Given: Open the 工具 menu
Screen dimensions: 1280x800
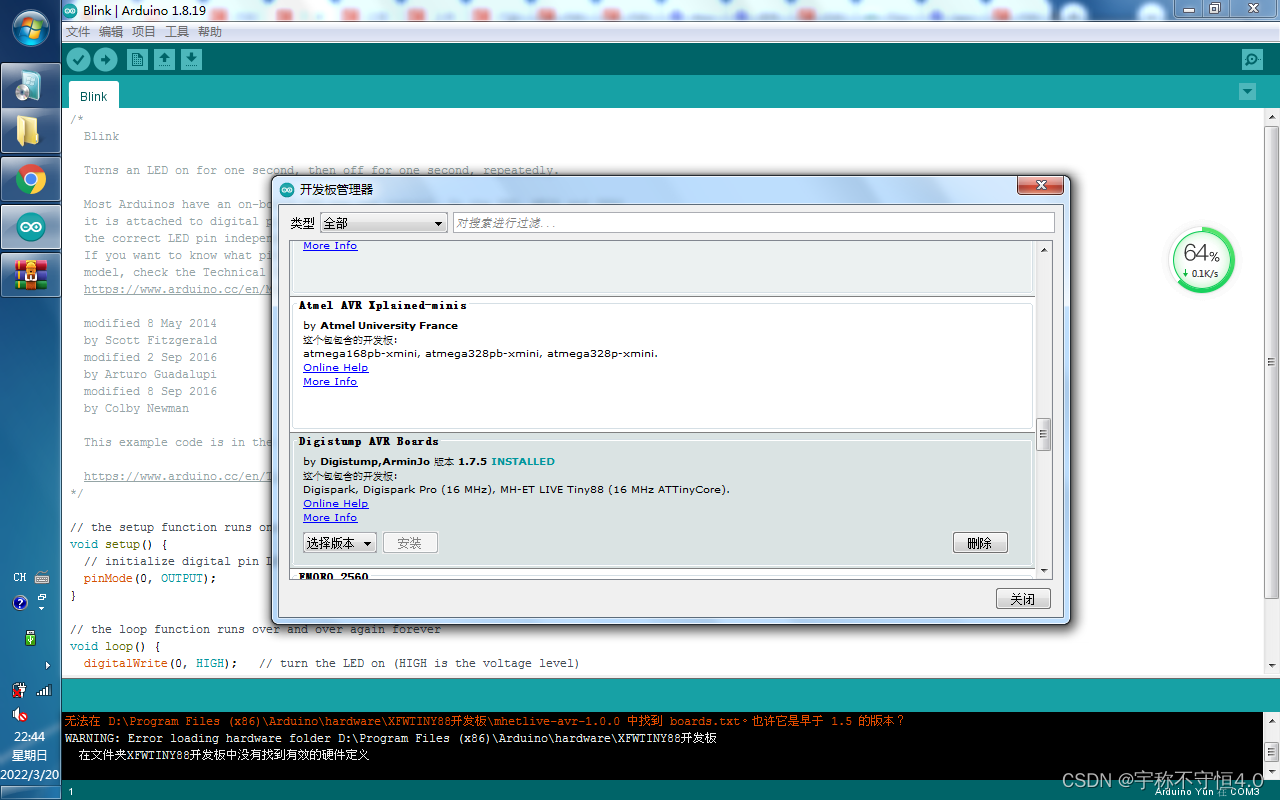Looking at the screenshot, I should coord(177,32).
